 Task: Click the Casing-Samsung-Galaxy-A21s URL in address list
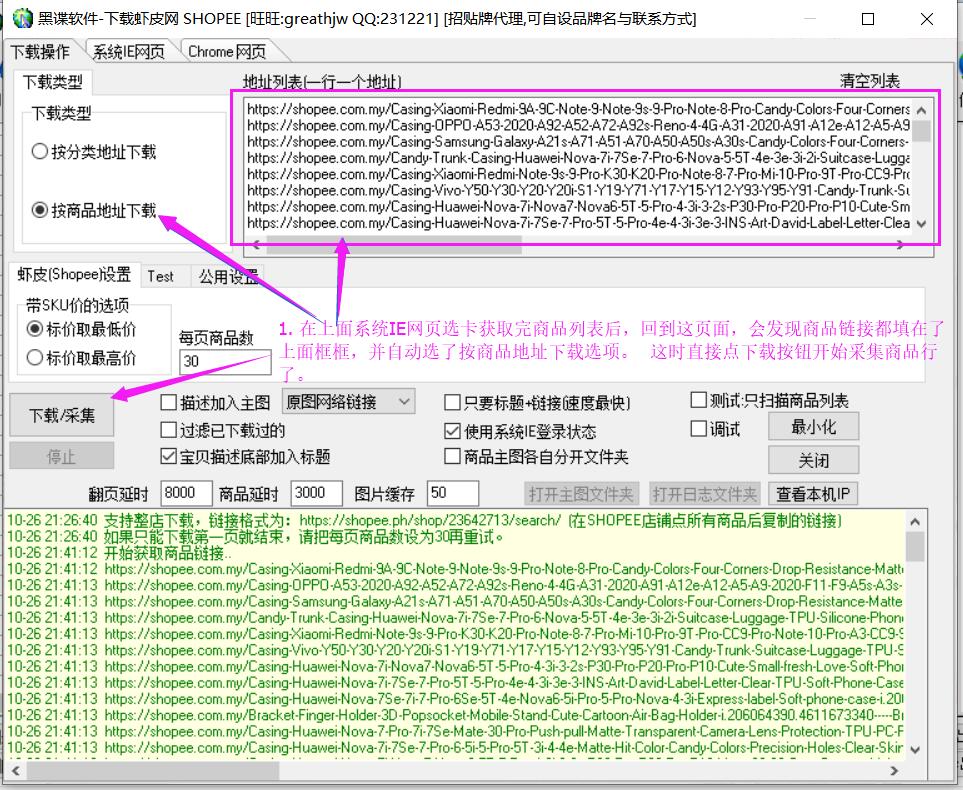[578, 142]
